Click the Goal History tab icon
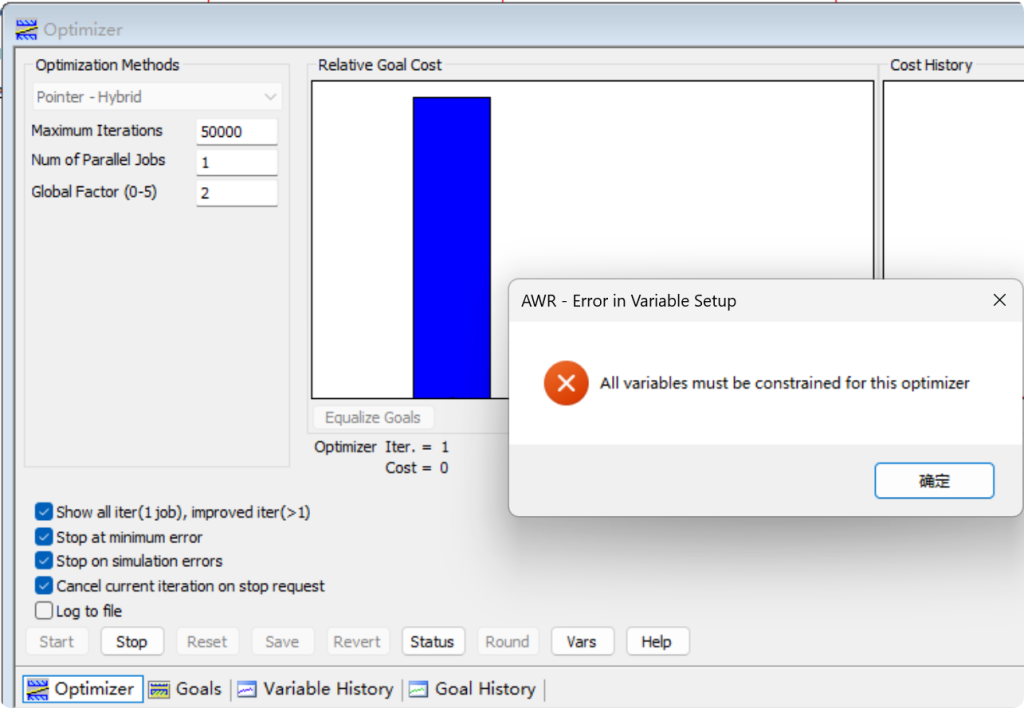The width and height of the screenshot is (1024, 708). pos(418,689)
